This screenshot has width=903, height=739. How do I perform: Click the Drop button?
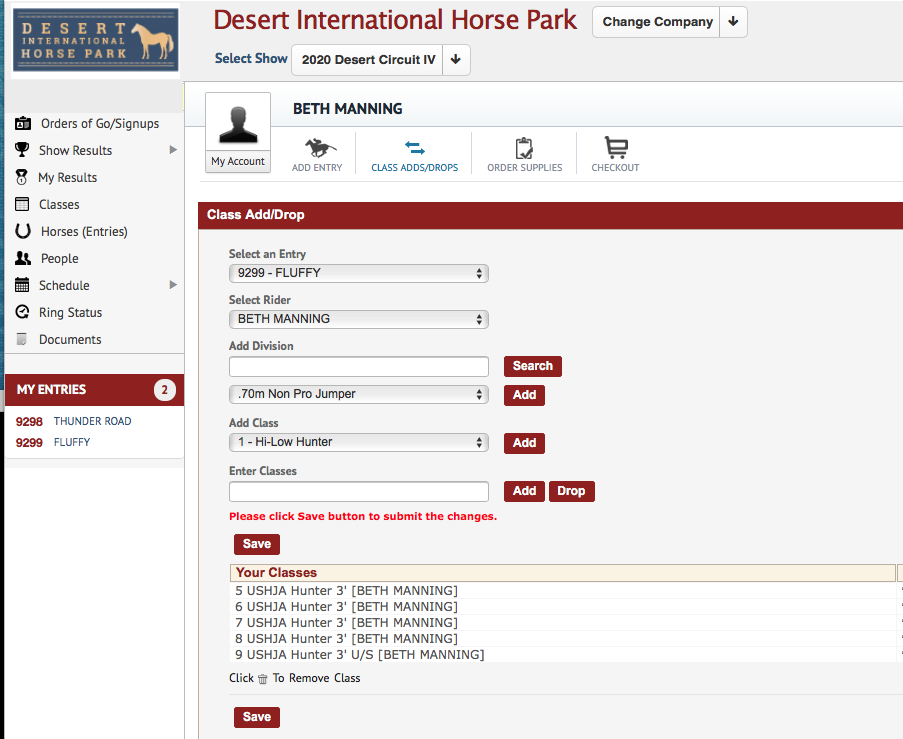571,491
